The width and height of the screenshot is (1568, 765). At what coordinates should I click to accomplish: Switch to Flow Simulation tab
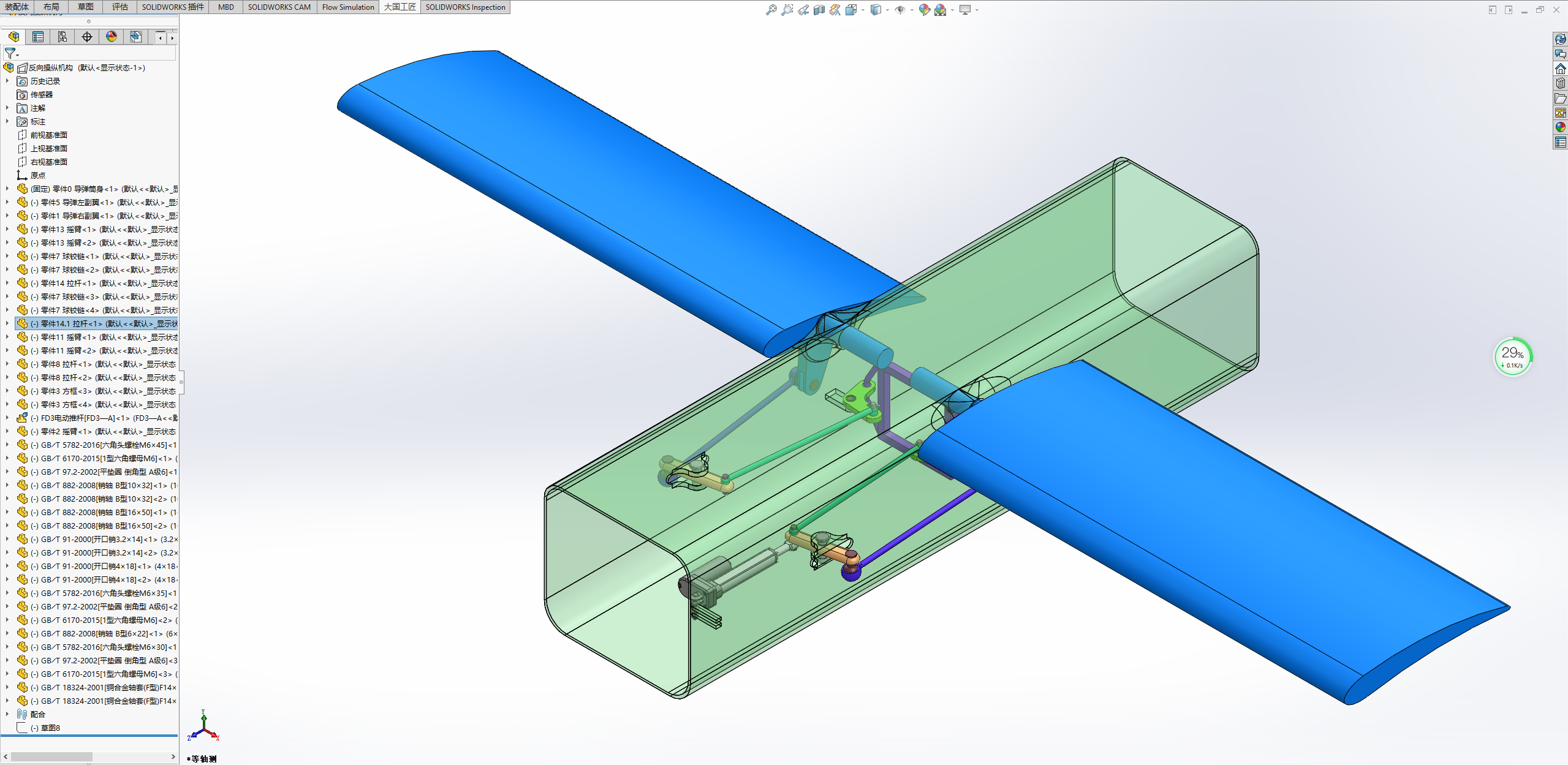click(348, 7)
